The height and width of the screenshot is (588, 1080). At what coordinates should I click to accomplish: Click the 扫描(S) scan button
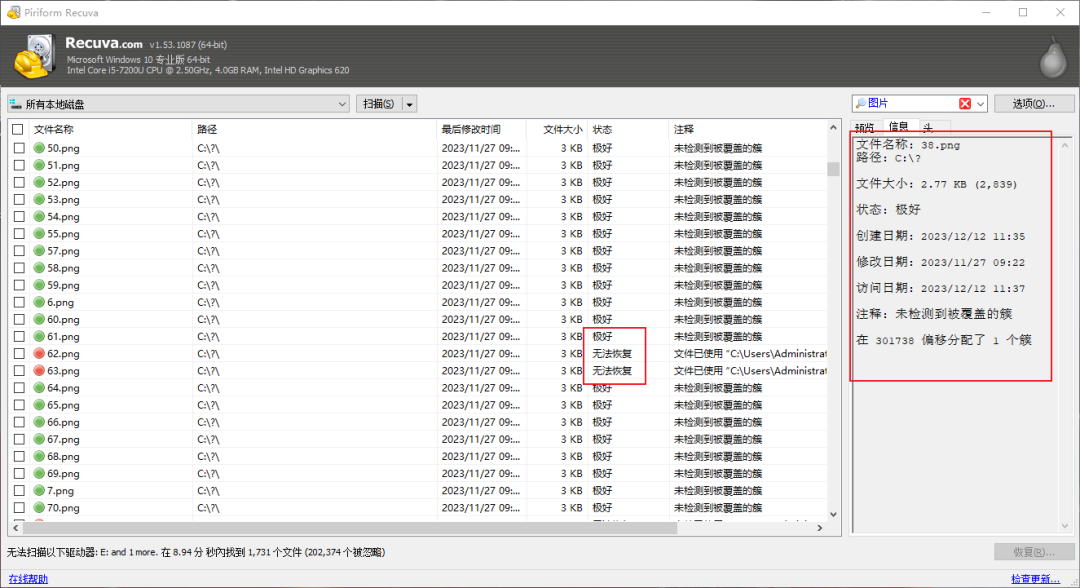378,104
